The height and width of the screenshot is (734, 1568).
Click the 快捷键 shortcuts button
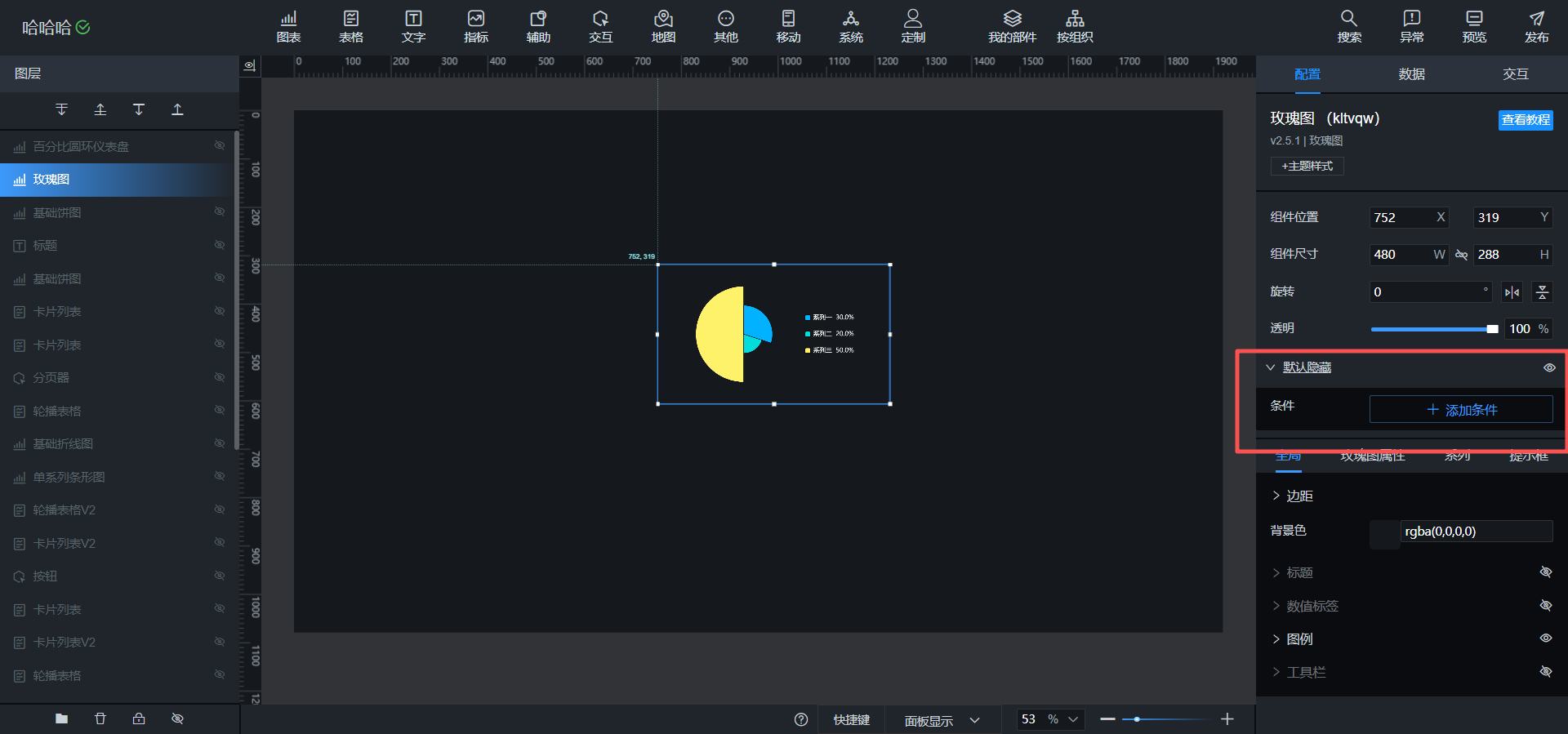852,720
